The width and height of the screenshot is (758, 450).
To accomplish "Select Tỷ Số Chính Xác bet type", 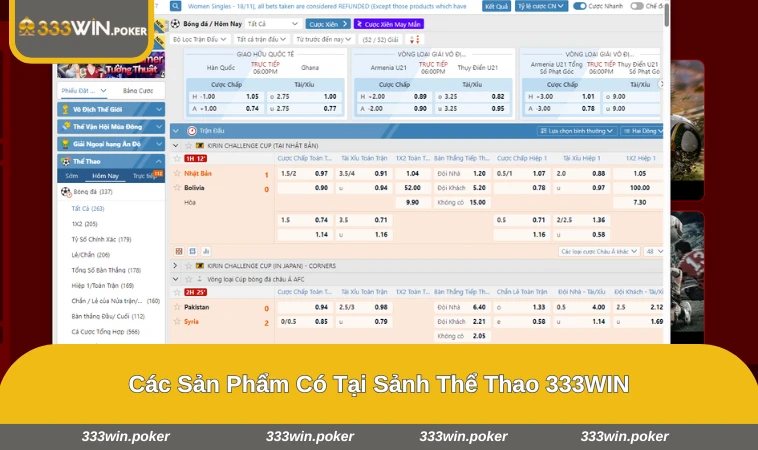I will (102, 240).
